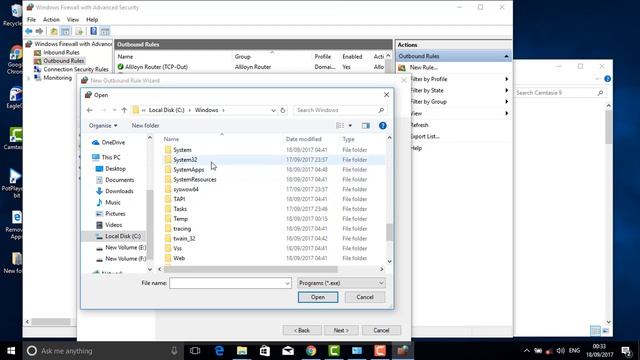Launch Chrome from the taskbar

coord(311,351)
